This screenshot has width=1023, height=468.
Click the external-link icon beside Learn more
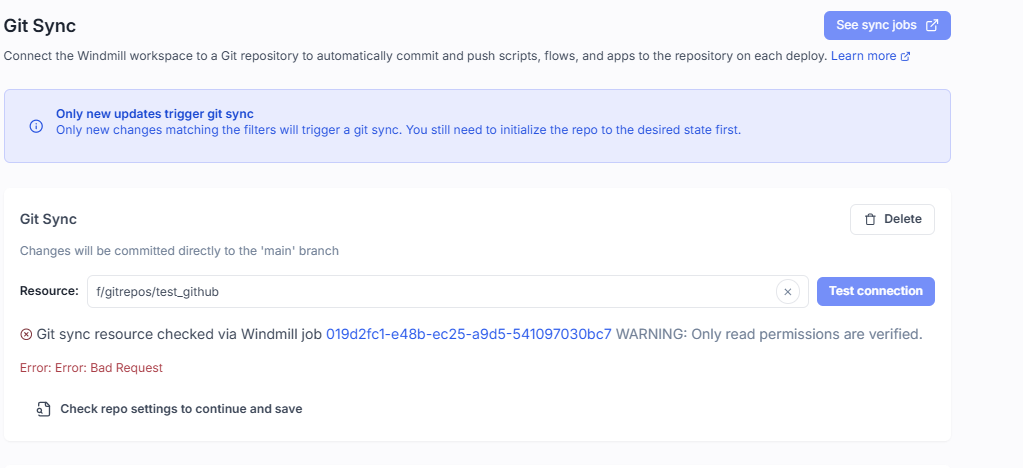click(x=906, y=57)
